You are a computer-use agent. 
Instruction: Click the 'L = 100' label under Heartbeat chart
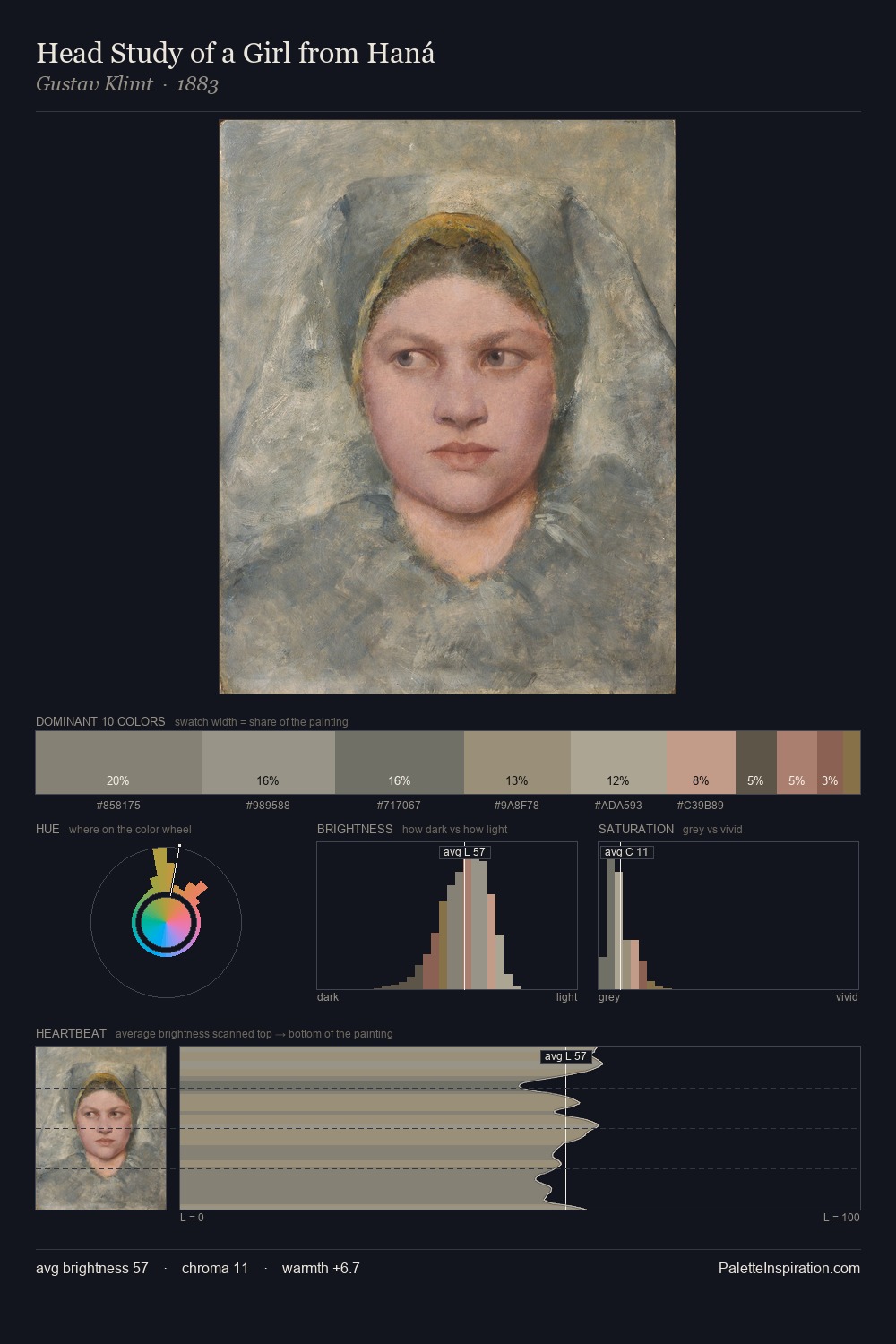(841, 1218)
